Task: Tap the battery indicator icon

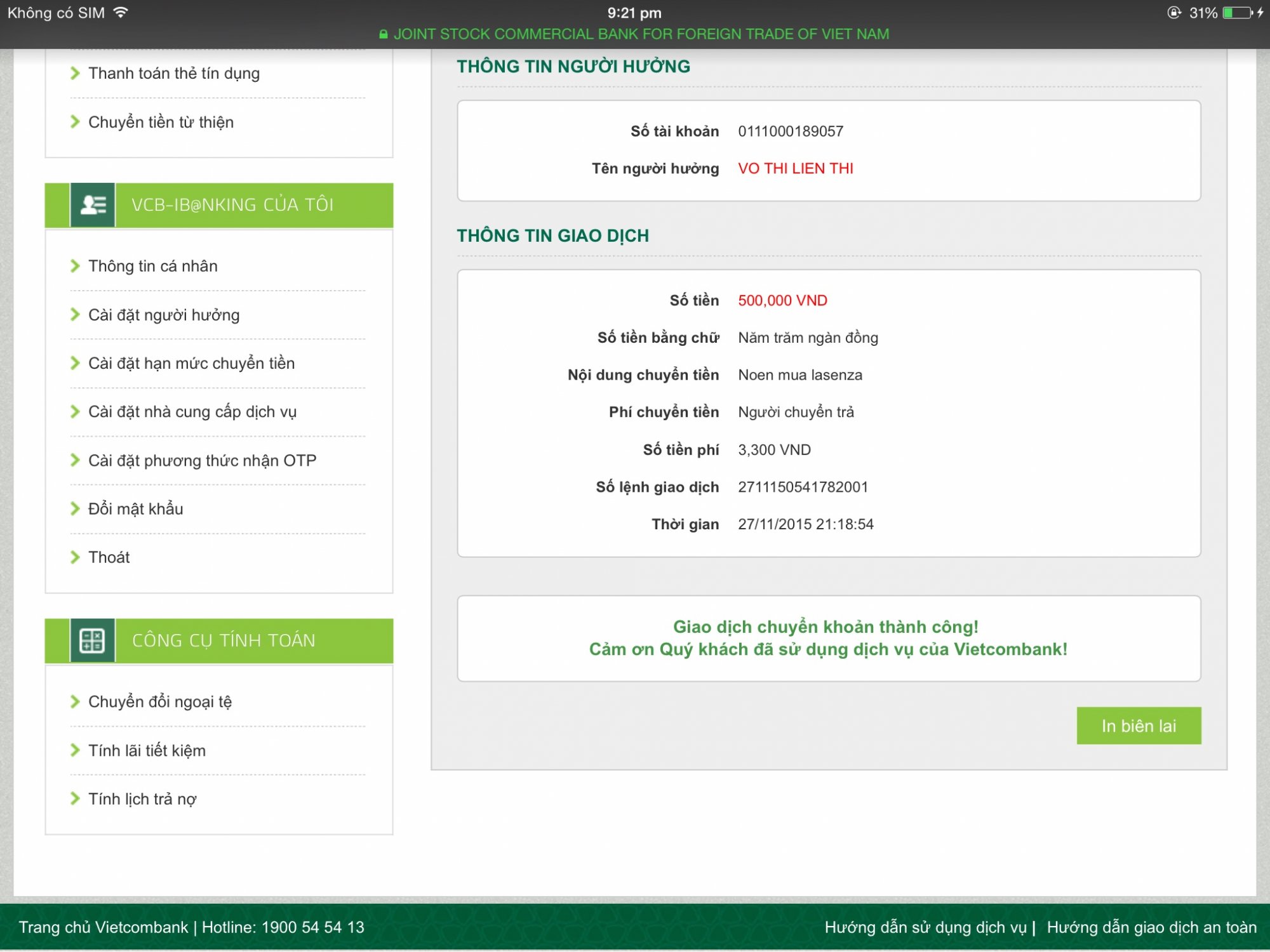Action: click(x=1237, y=13)
